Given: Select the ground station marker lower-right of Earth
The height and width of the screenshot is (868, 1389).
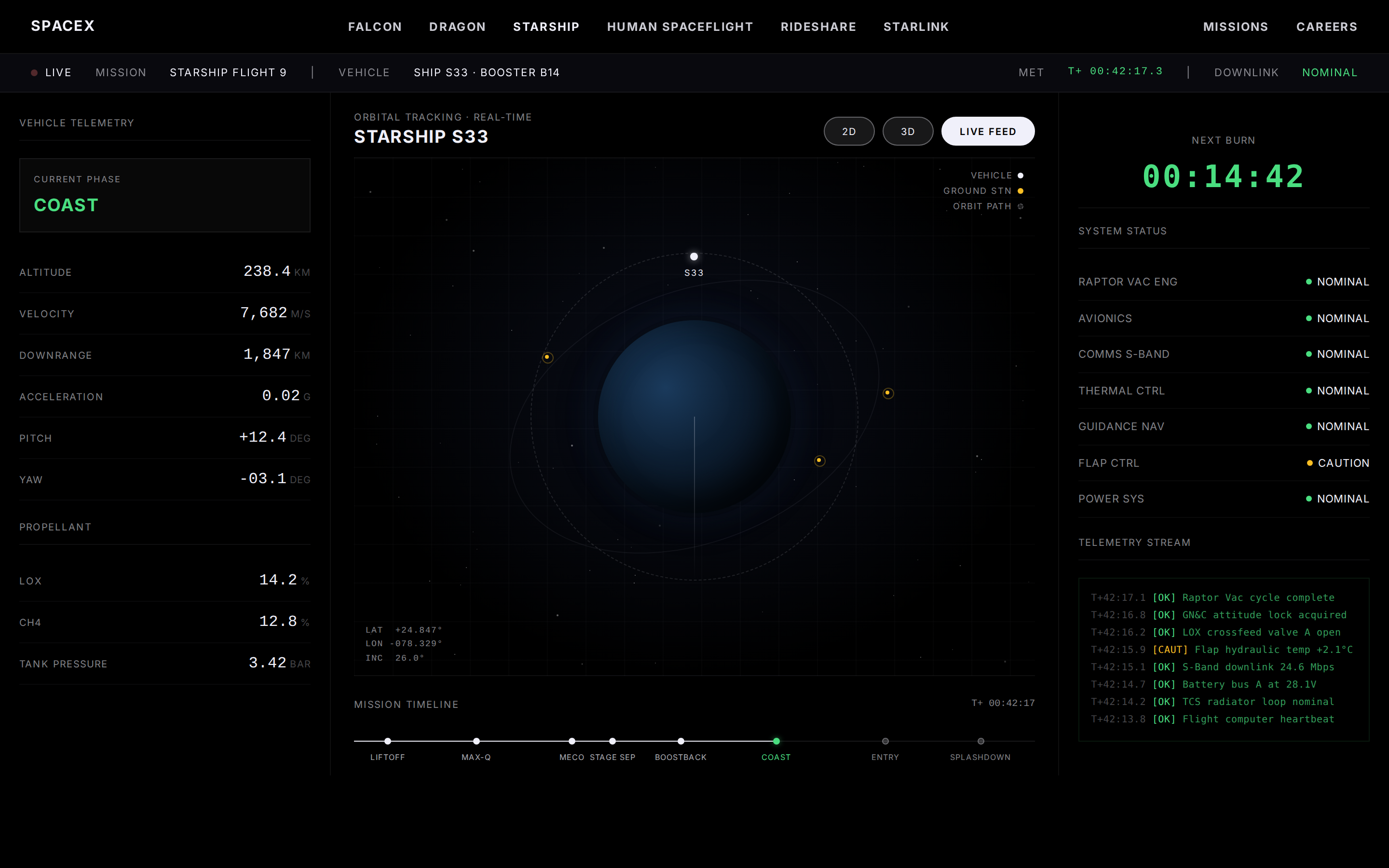Looking at the screenshot, I should [819, 461].
